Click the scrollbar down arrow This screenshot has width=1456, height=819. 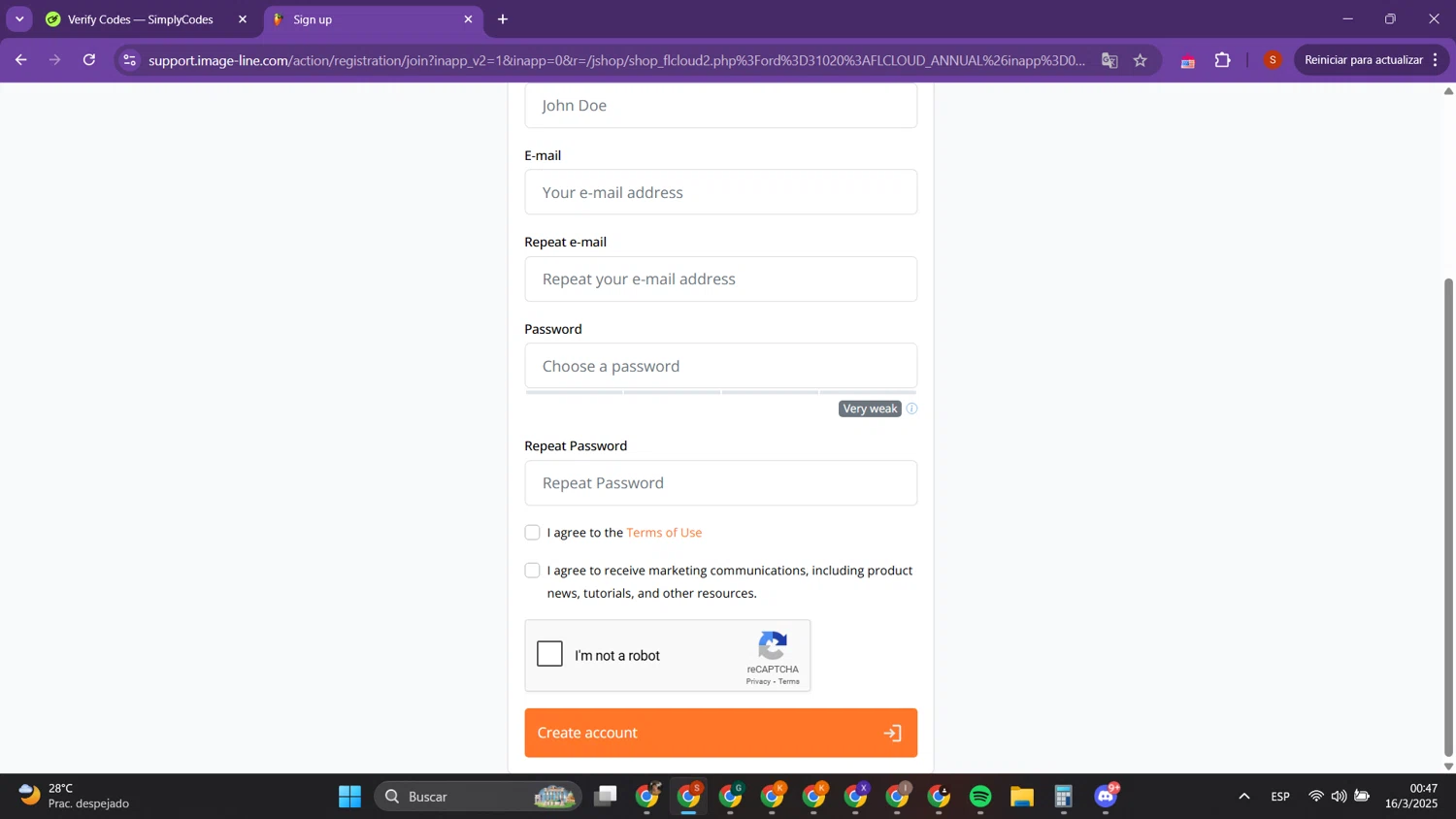click(x=1448, y=767)
